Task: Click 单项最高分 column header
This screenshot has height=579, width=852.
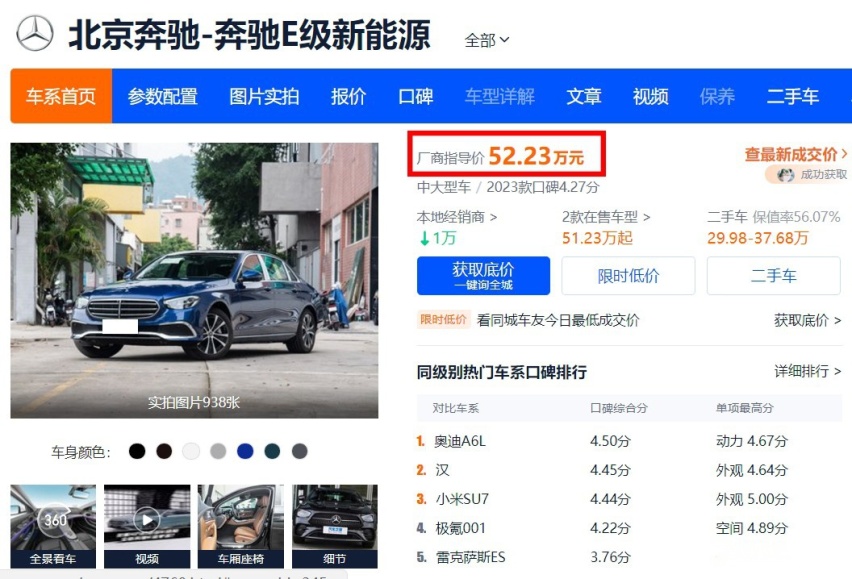Action: click(x=744, y=408)
